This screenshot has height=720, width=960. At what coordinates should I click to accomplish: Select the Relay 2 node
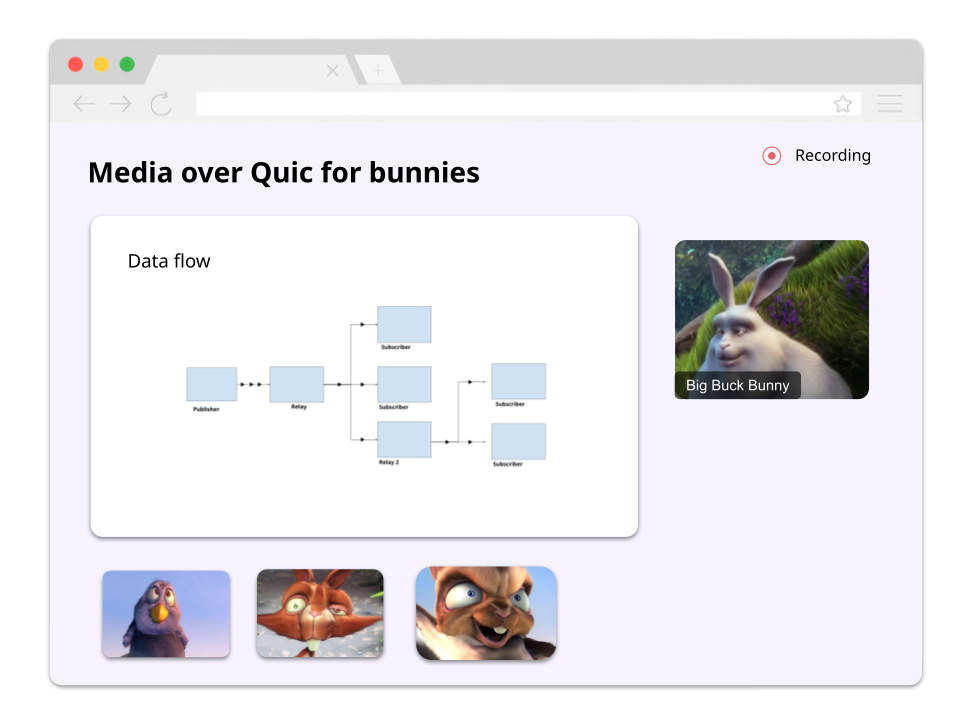point(404,440)
